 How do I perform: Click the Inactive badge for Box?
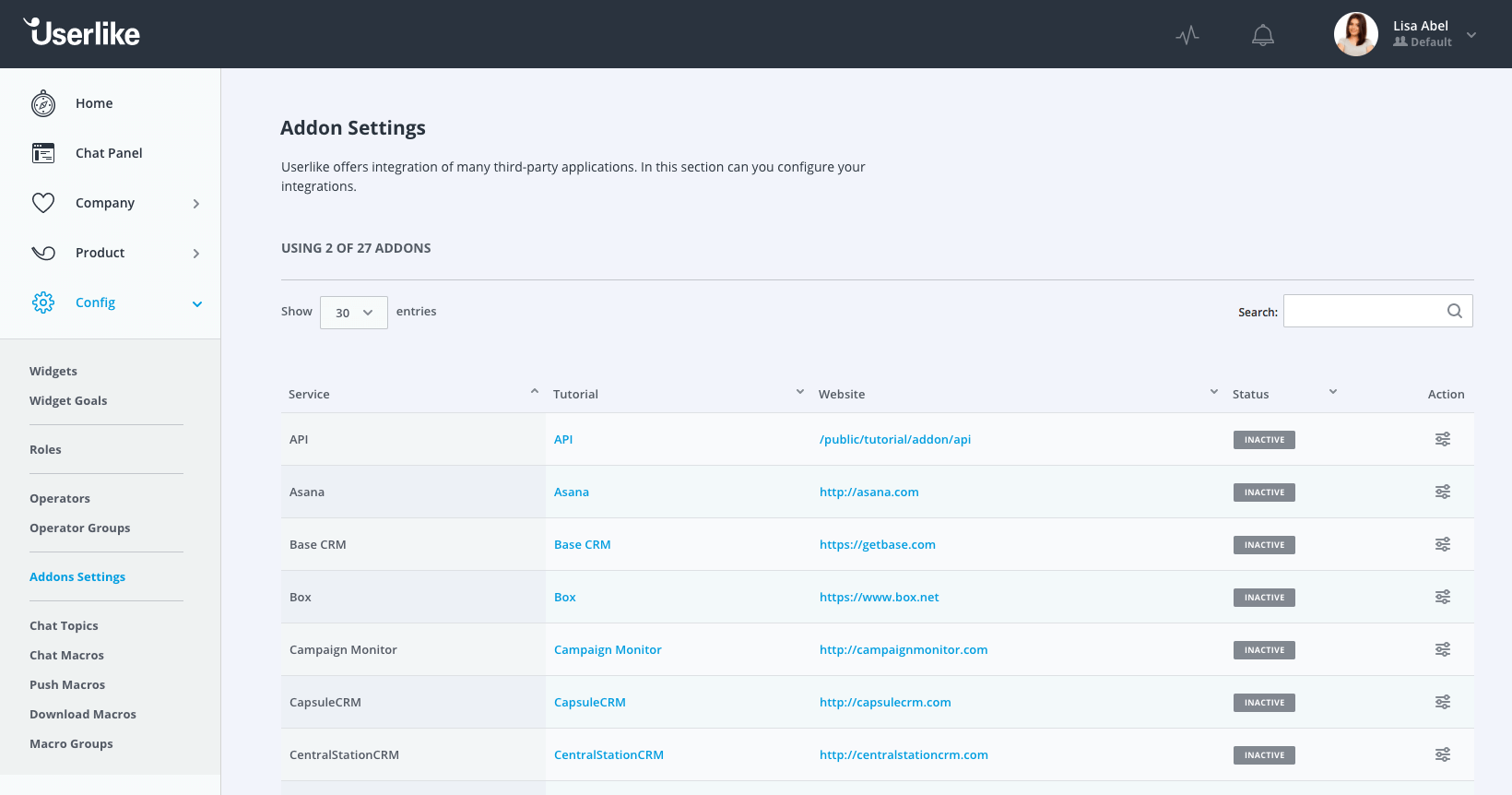click(1264, 598)
